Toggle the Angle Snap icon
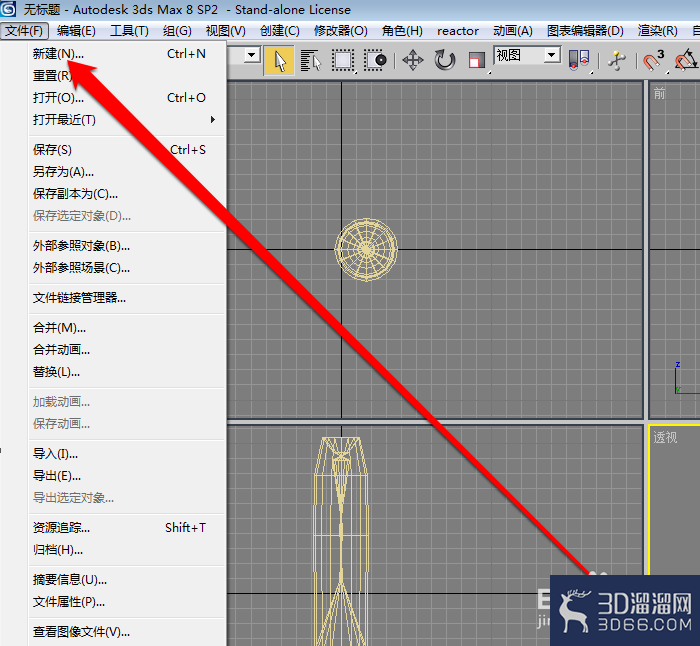 point(687,60)
